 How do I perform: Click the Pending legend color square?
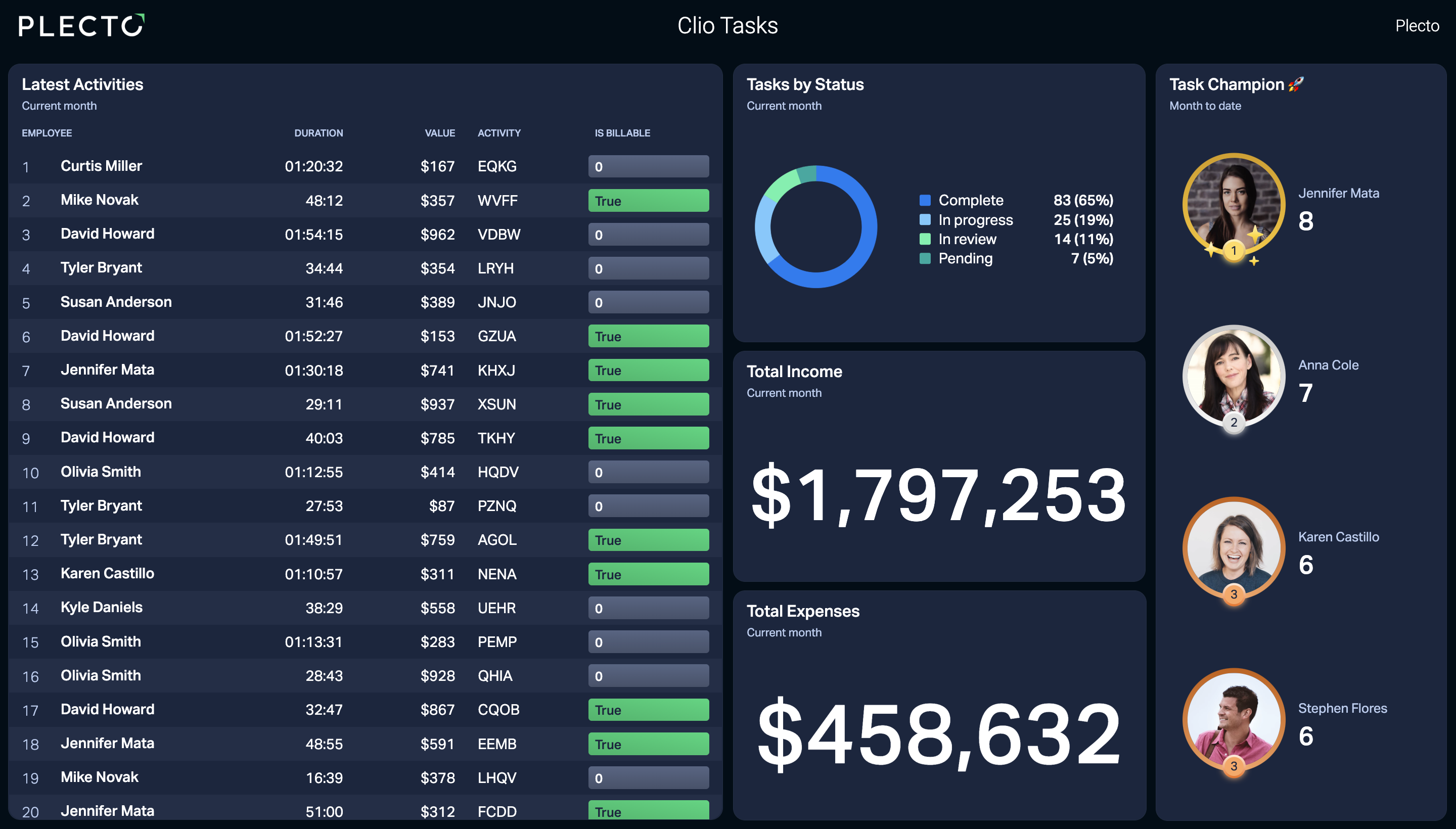coord(925,258)
